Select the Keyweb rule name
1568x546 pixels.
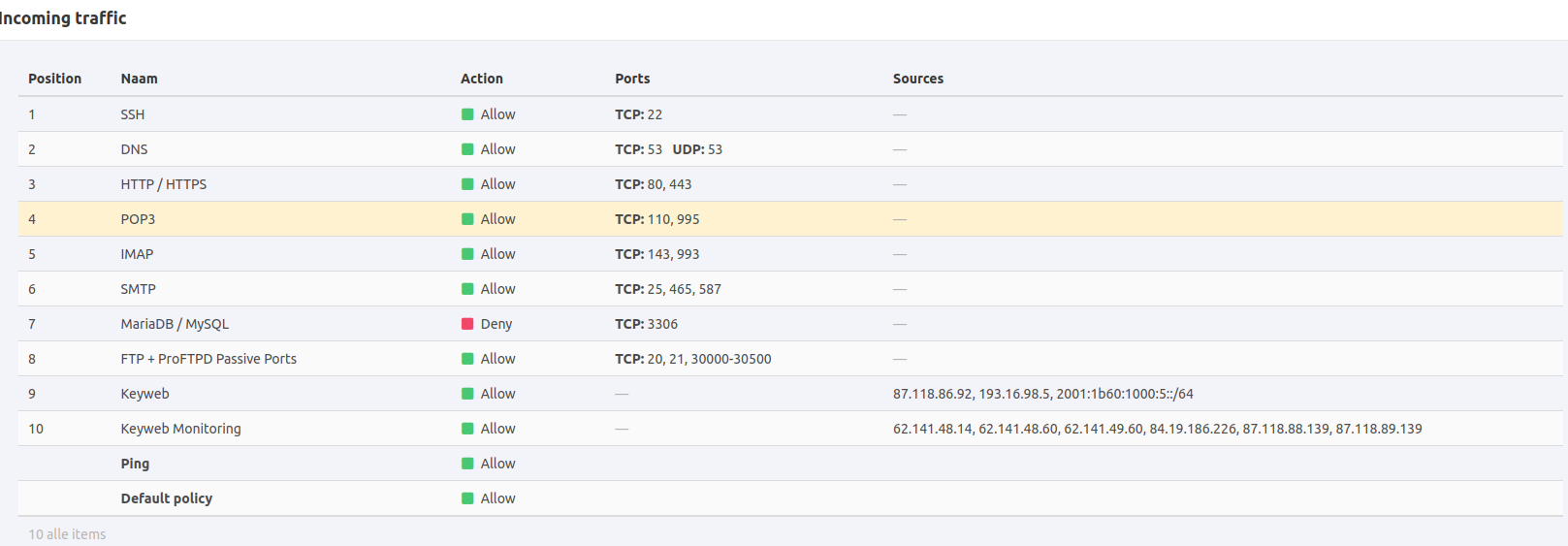(x=144, y=394)
